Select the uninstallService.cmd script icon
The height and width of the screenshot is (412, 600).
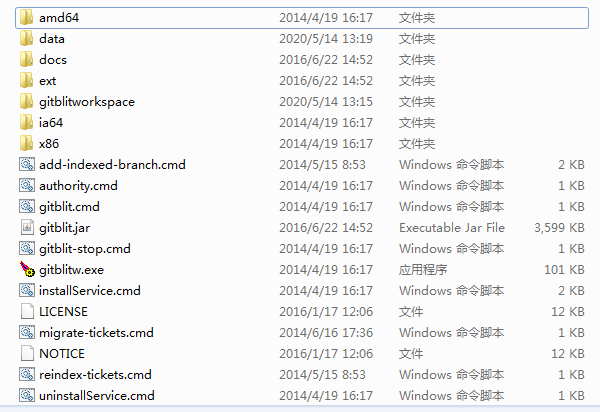[x=27, y=396]
